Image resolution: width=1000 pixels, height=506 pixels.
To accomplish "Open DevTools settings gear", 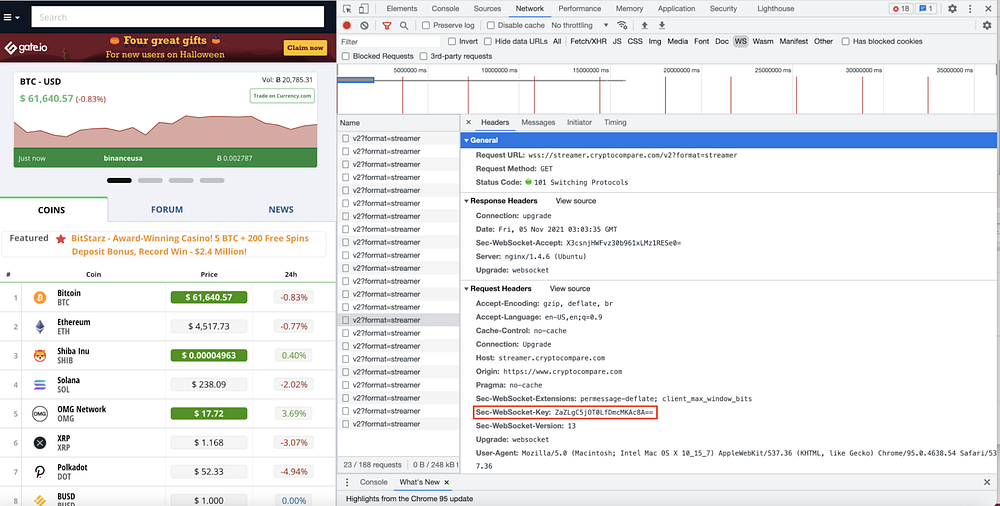I will tap(953, 9).
